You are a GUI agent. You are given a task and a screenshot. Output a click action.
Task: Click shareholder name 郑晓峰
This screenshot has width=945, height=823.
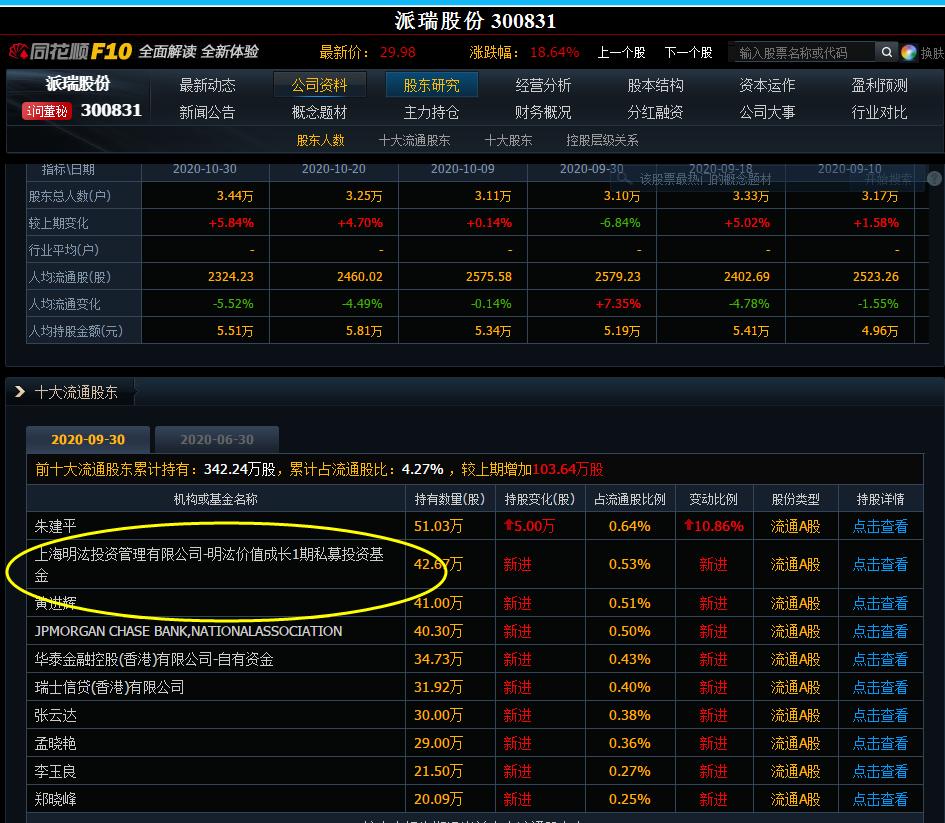tap(55, 799)
